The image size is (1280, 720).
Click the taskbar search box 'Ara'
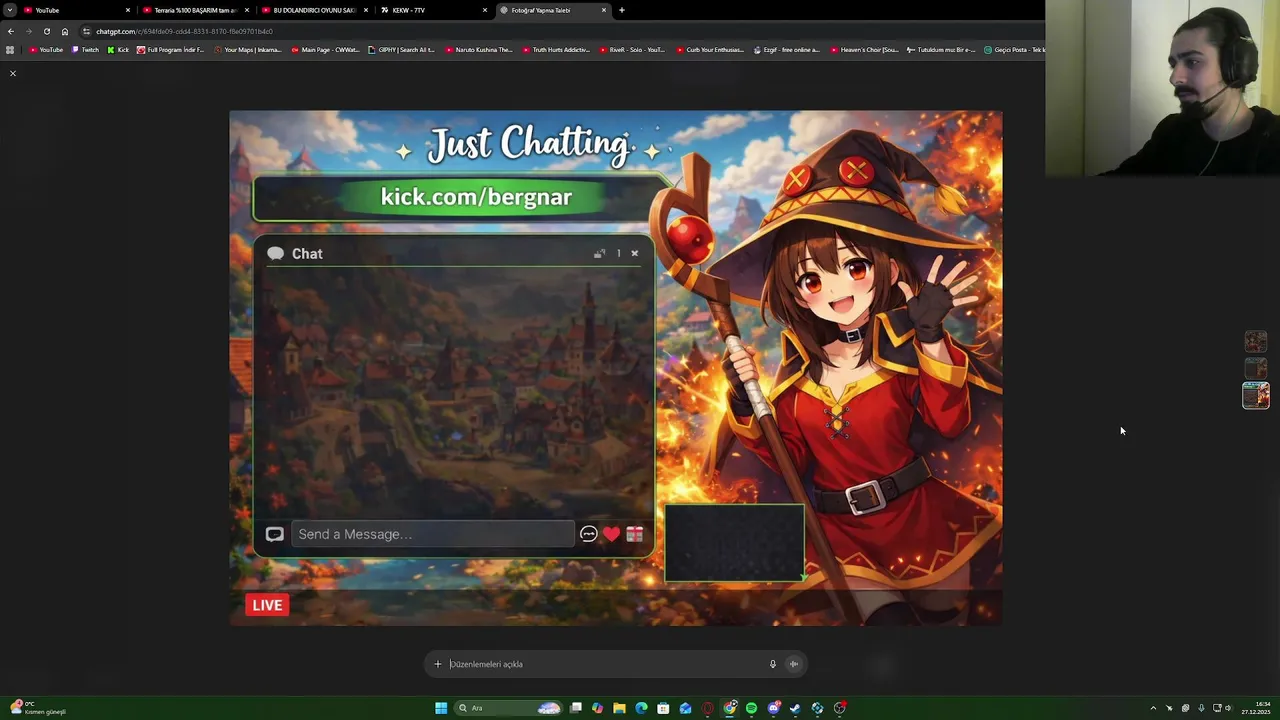(x=510, y=708)
